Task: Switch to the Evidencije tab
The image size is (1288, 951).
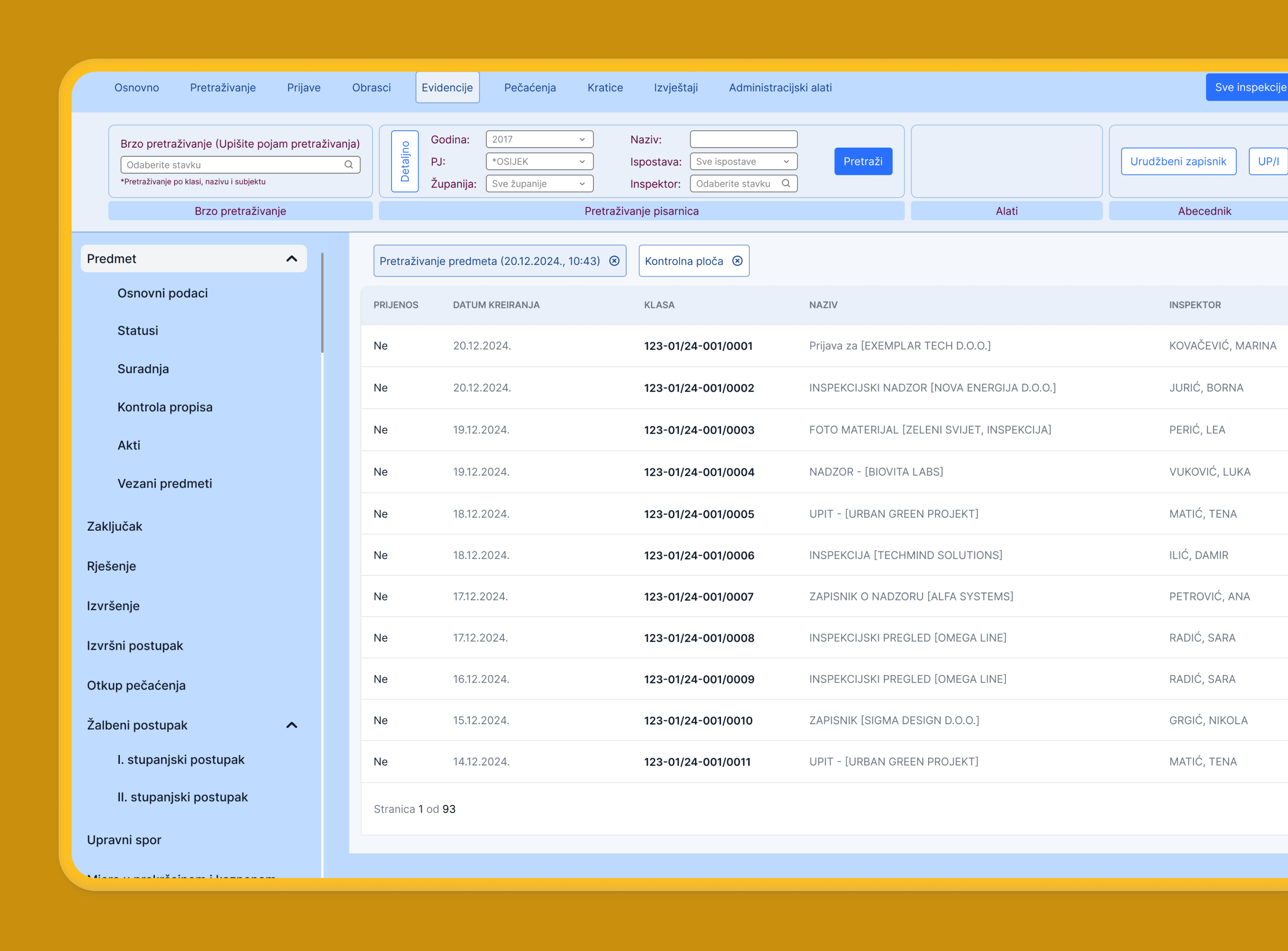Action: pyautogui.click(x=447, y=88)
